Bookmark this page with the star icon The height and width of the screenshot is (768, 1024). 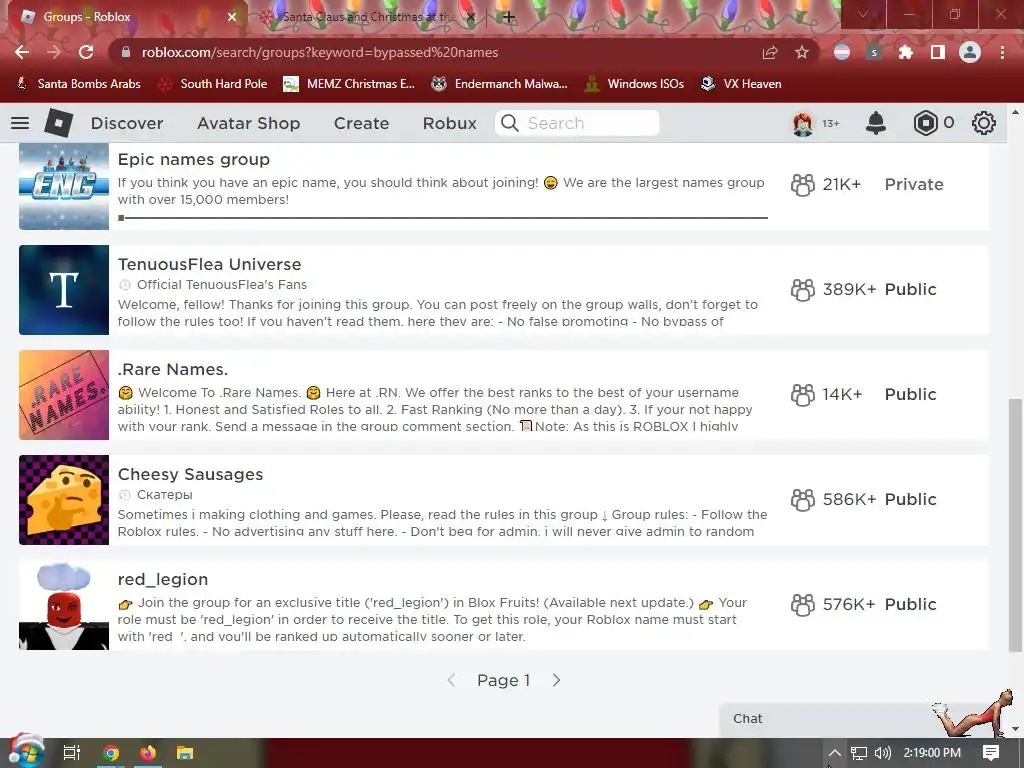click(x=802, y=52)
